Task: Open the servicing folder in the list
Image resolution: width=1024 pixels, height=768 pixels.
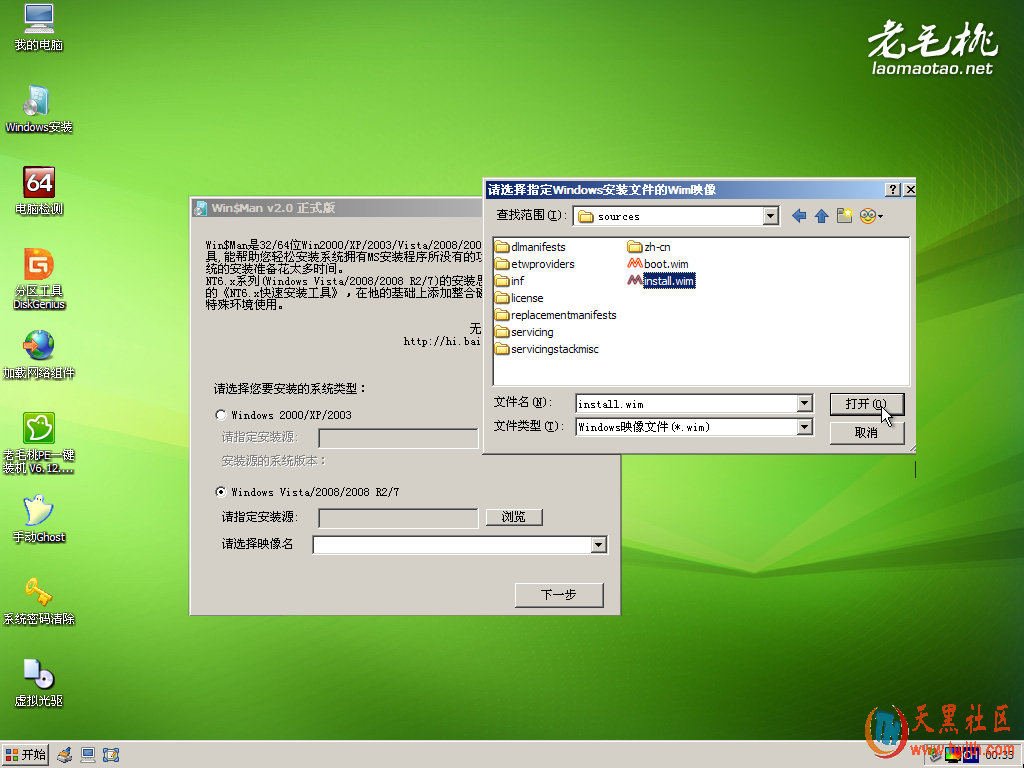Action: point(531,332)
